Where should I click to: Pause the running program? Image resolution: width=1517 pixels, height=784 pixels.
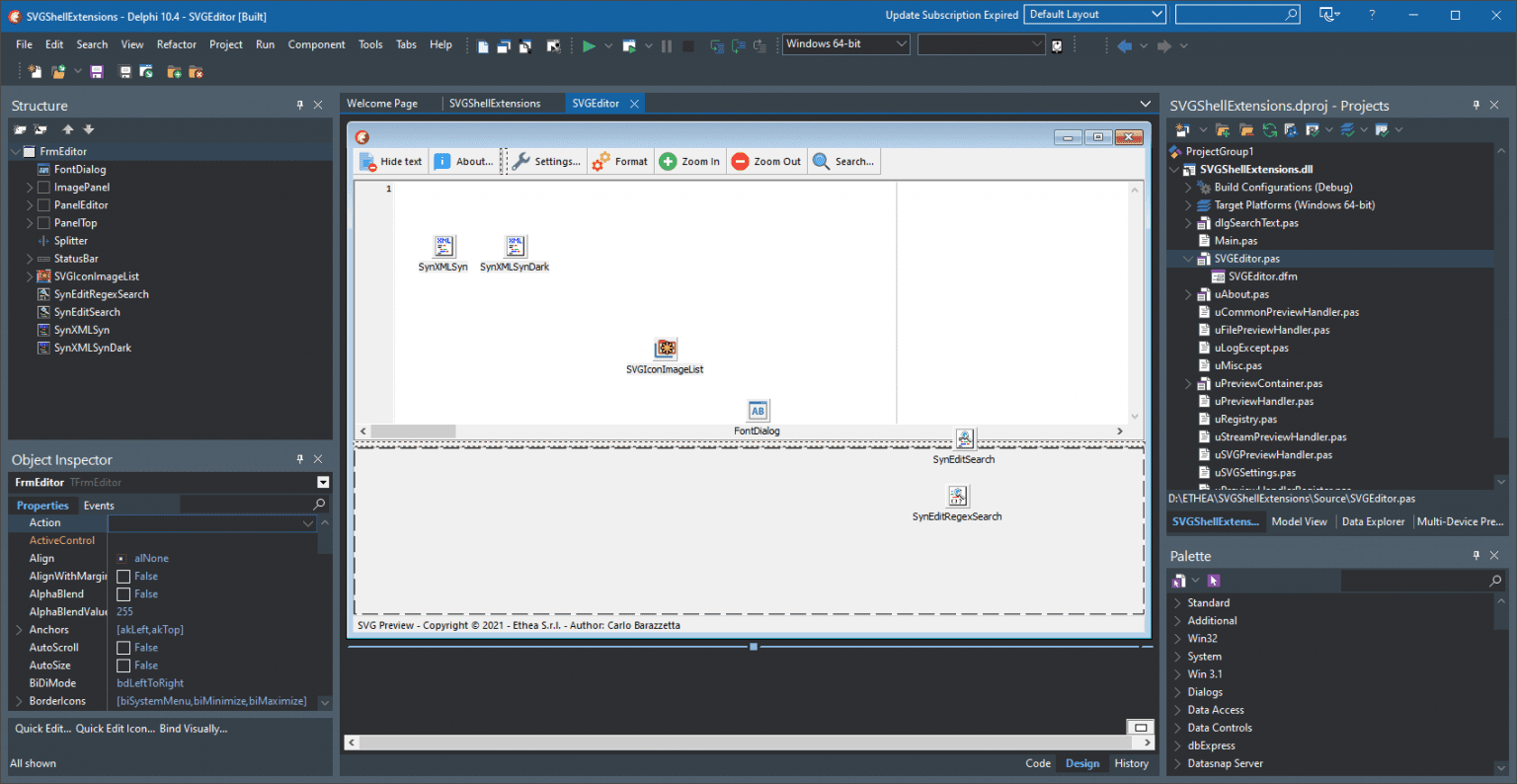[x=667, y=45]
